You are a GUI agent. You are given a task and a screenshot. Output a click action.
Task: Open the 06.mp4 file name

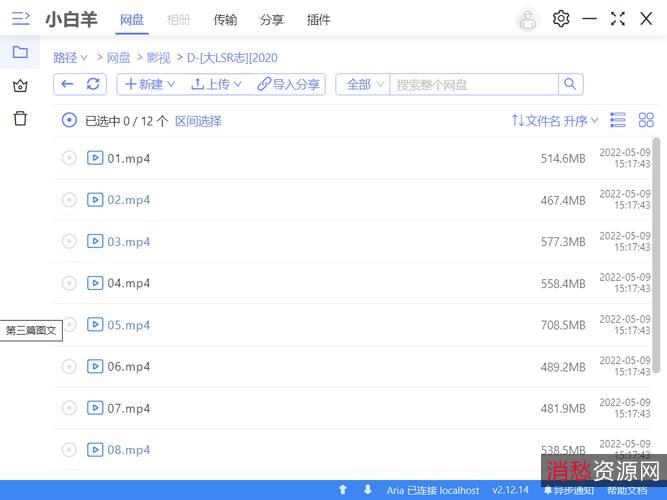(x=128, y=367)
